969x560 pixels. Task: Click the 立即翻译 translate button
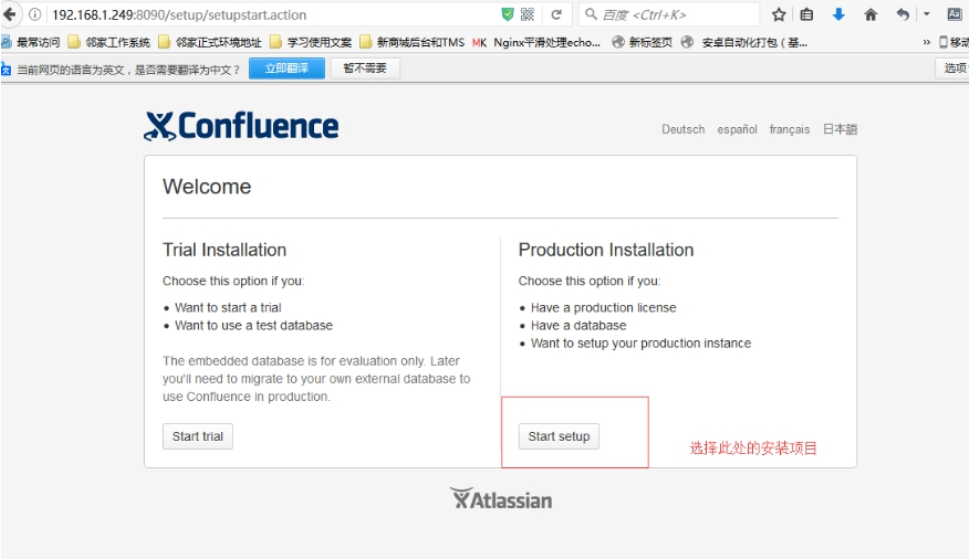pos(287,68)
